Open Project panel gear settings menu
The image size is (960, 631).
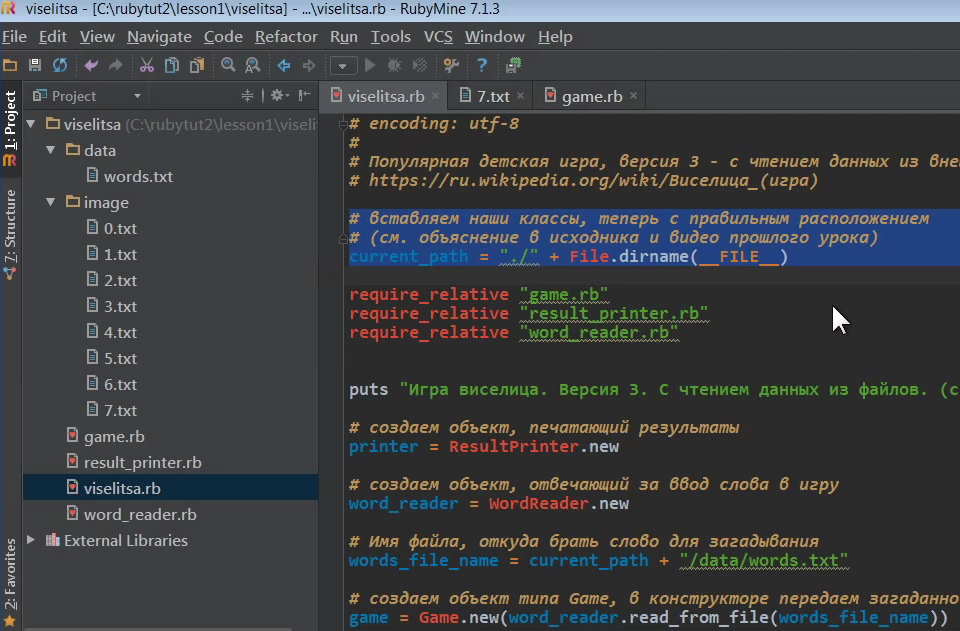click(x=280, y=95)
